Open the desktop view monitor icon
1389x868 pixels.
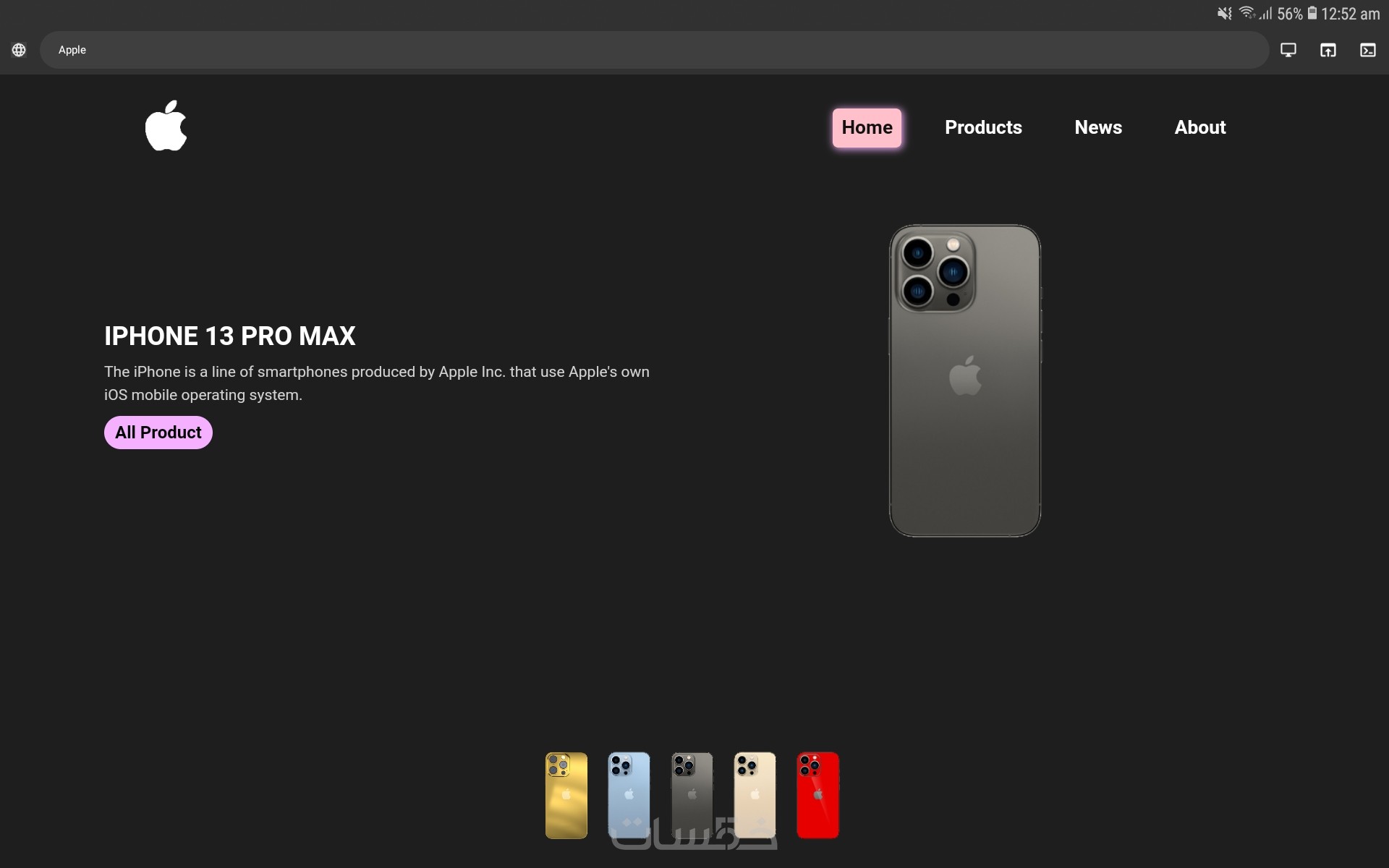[1288, 50]
